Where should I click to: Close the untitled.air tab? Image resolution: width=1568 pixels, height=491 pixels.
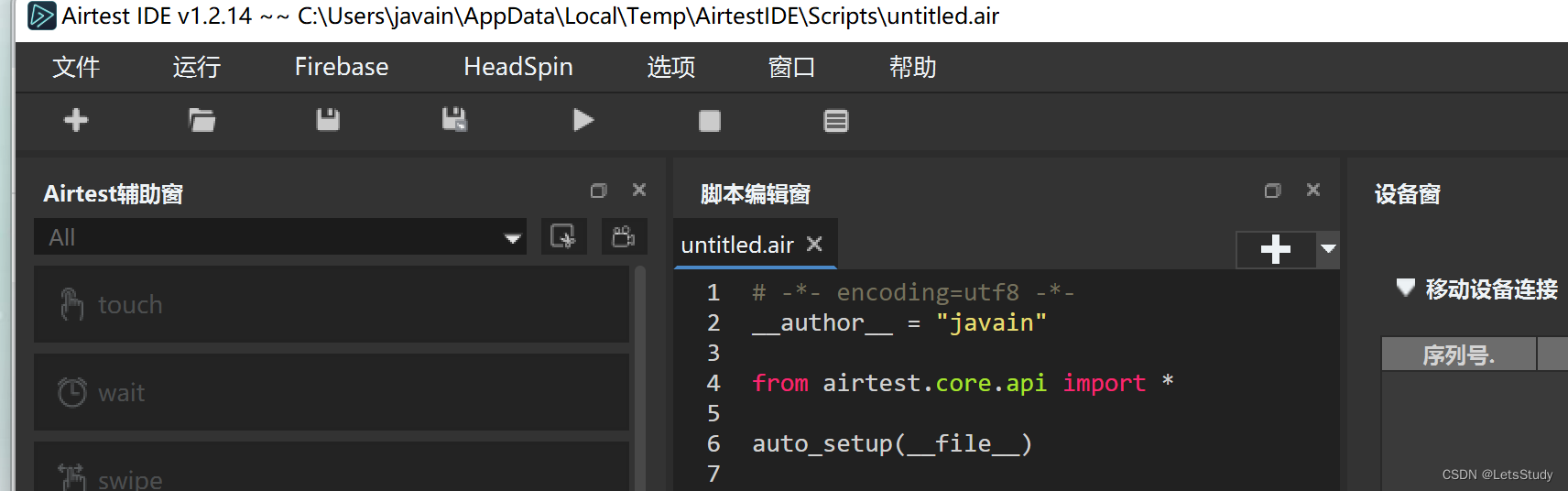tap(814, 244)
